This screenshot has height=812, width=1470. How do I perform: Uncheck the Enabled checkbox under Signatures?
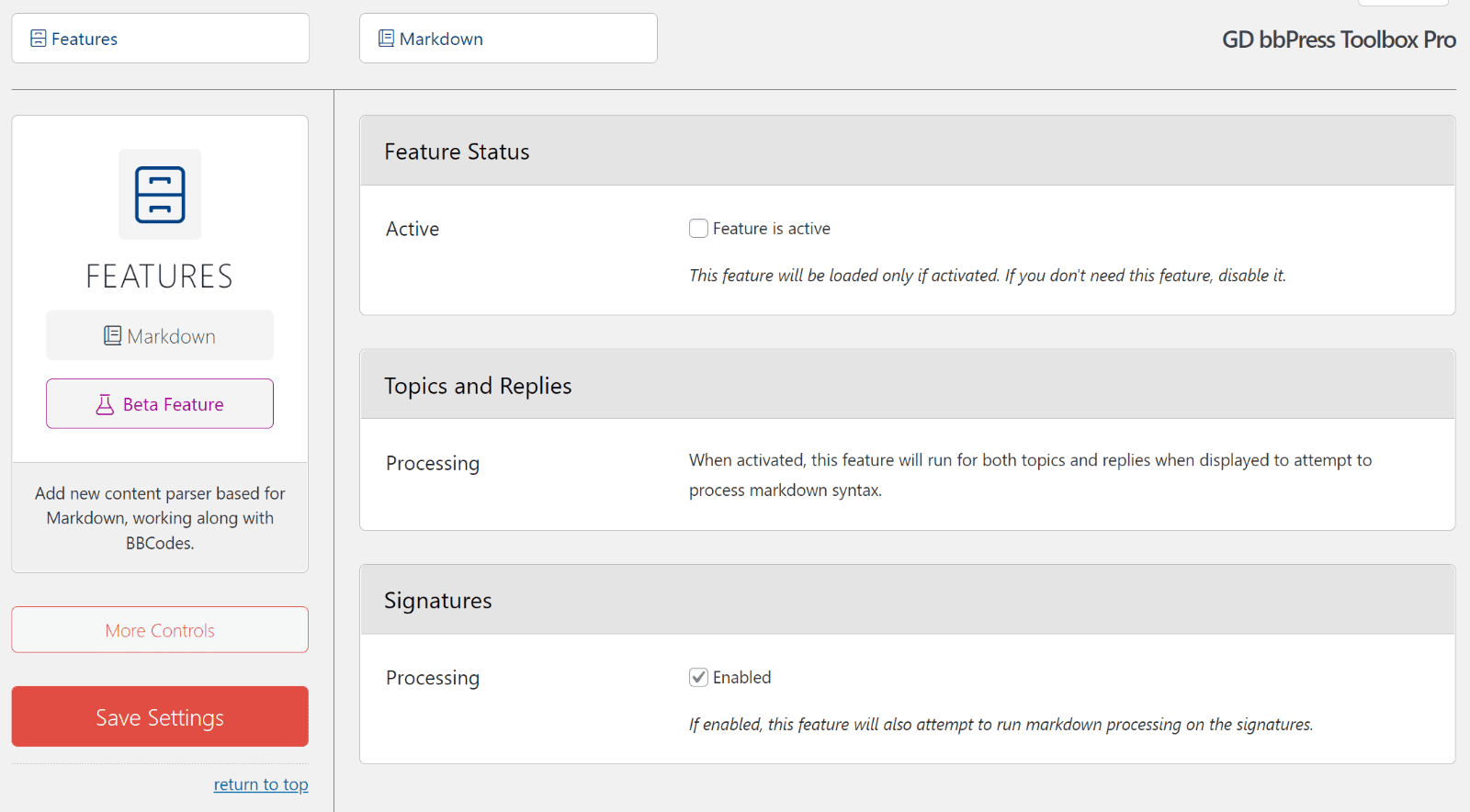(698, 677)
